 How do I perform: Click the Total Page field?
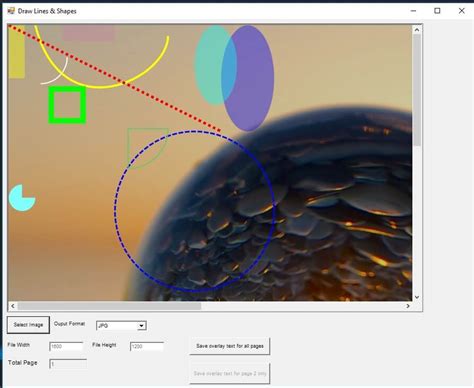pyautogui.click(x=68, y=364)
